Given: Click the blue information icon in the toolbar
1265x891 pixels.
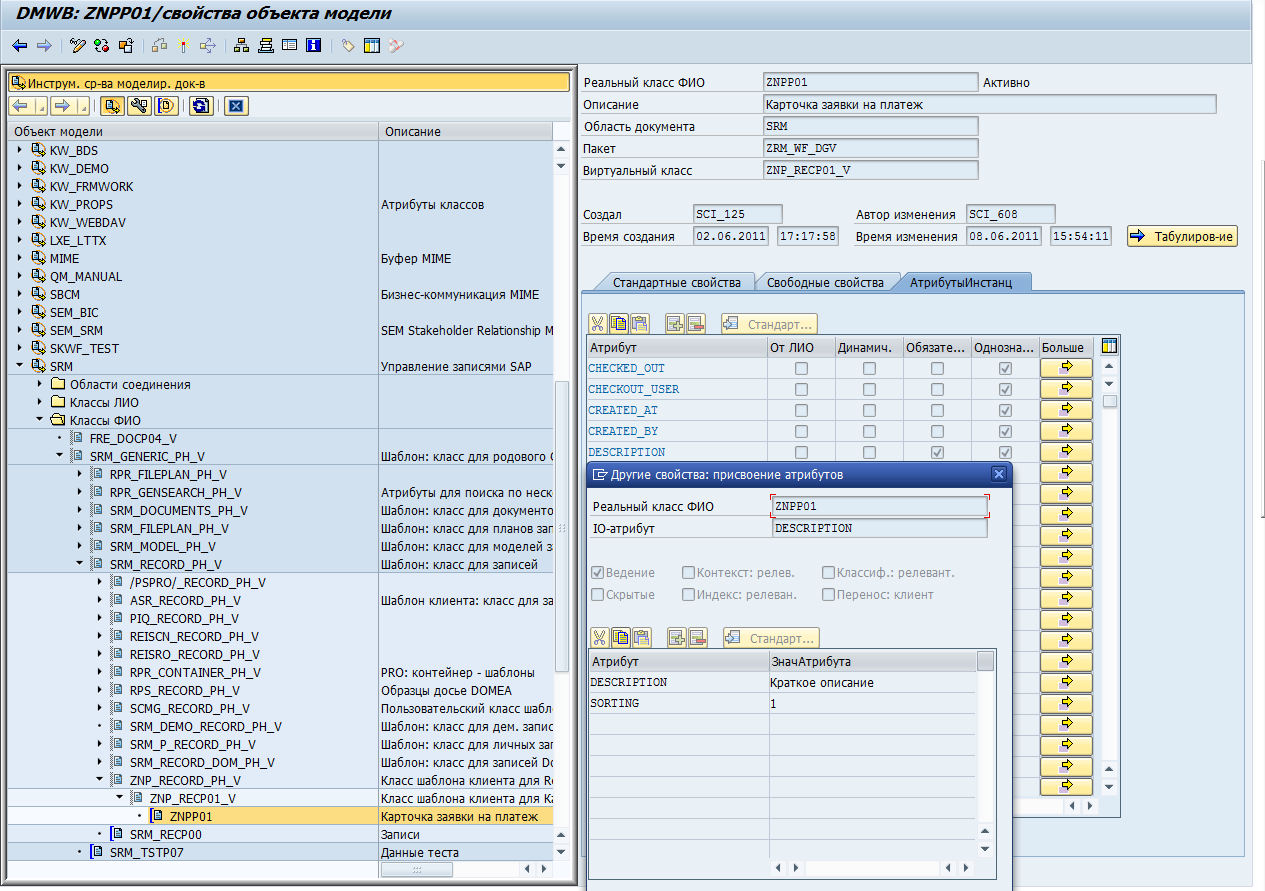Looking at the screenshot, I should click(x=314, y=45).
